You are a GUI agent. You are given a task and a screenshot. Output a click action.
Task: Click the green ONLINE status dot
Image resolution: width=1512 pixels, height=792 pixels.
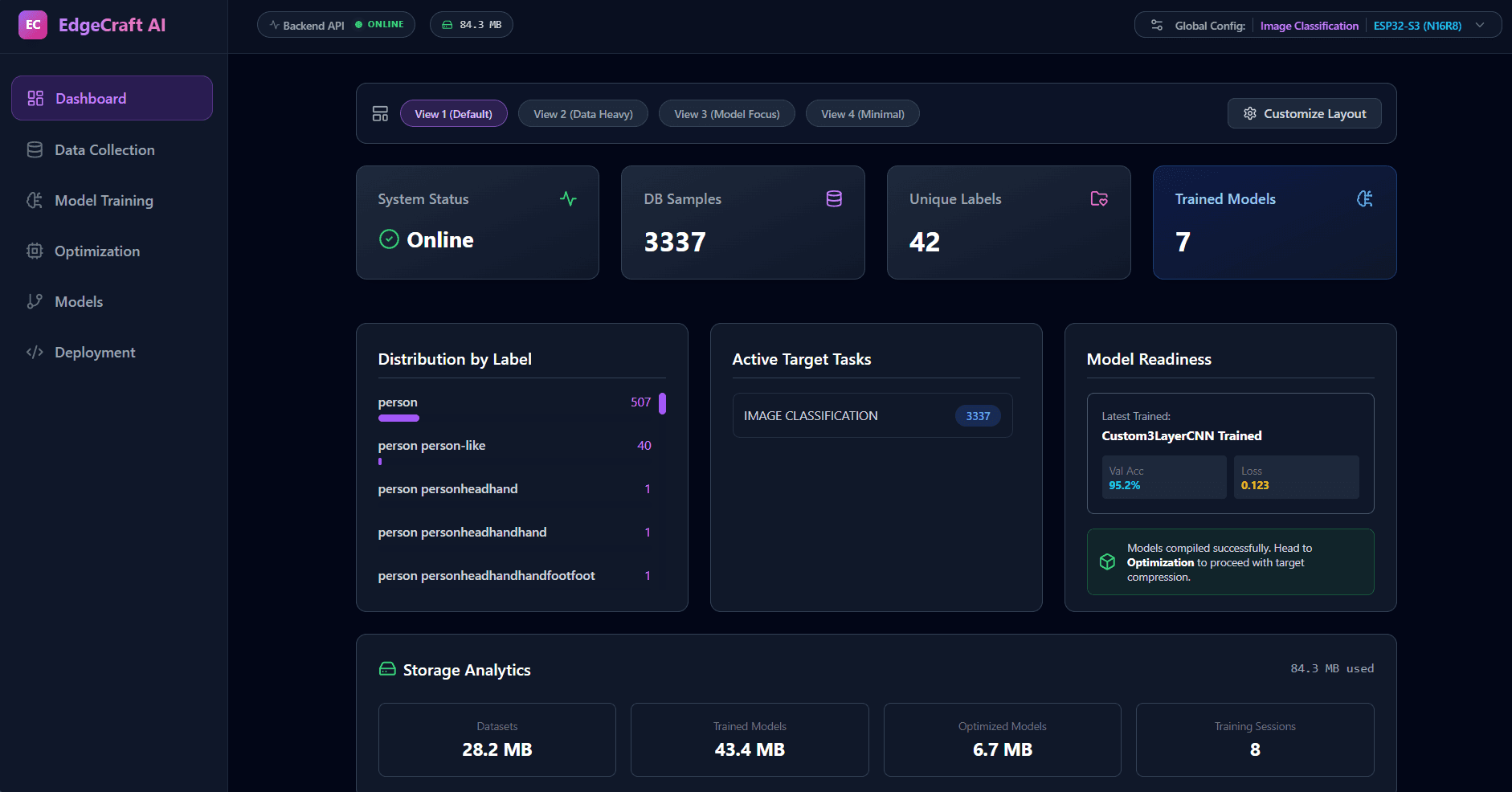click(x=359, y=25)
